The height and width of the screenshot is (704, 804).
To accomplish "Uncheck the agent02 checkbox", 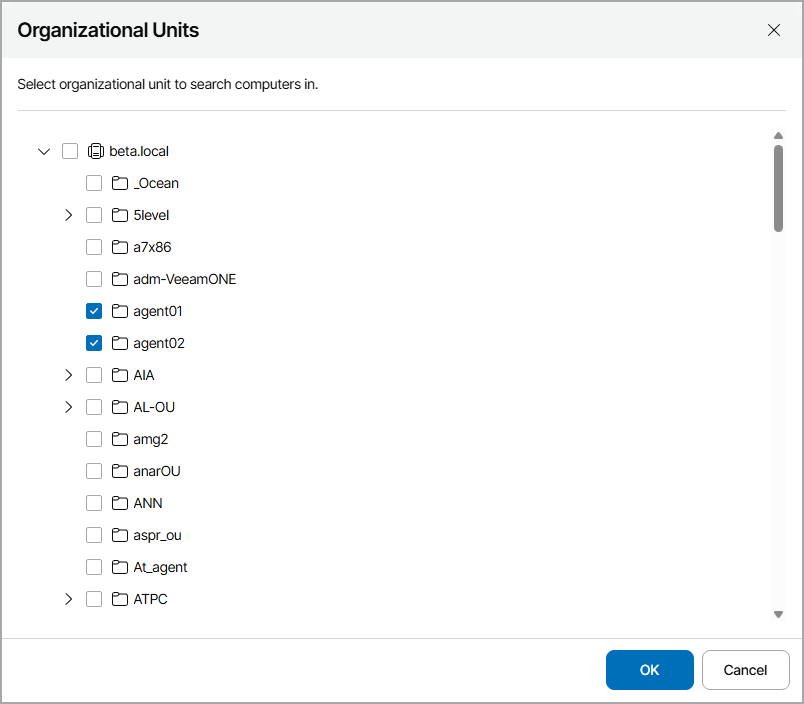I will tap(94, 343).
